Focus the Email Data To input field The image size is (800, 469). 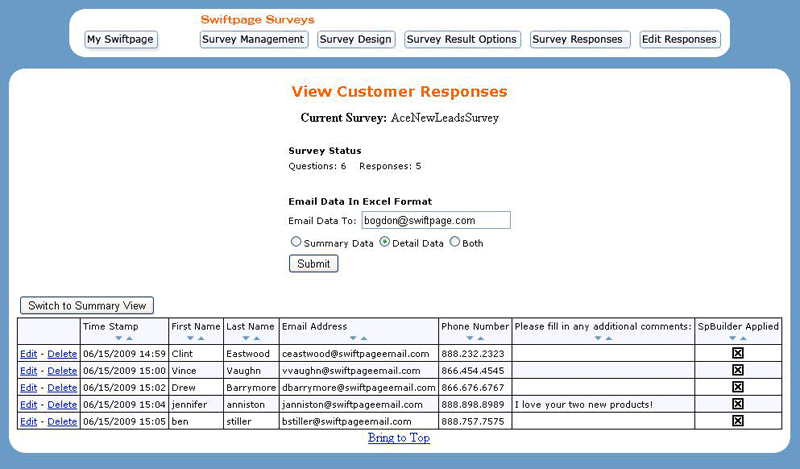(436, 220)
